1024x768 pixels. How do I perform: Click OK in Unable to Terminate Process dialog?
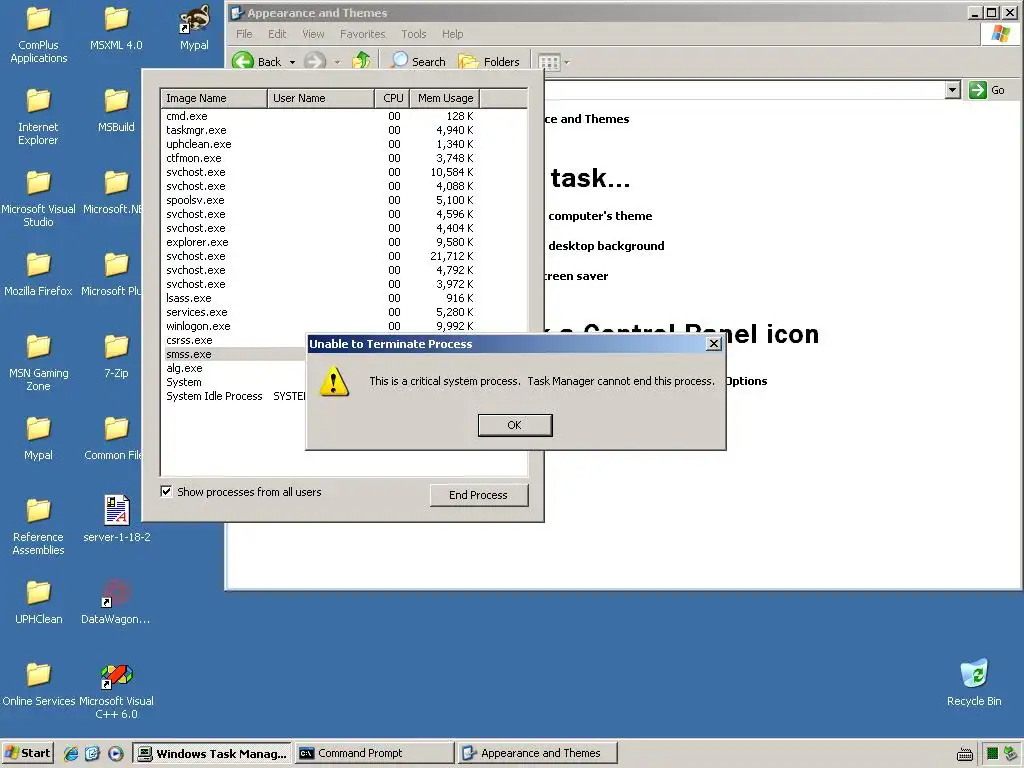tap(515, 425)
